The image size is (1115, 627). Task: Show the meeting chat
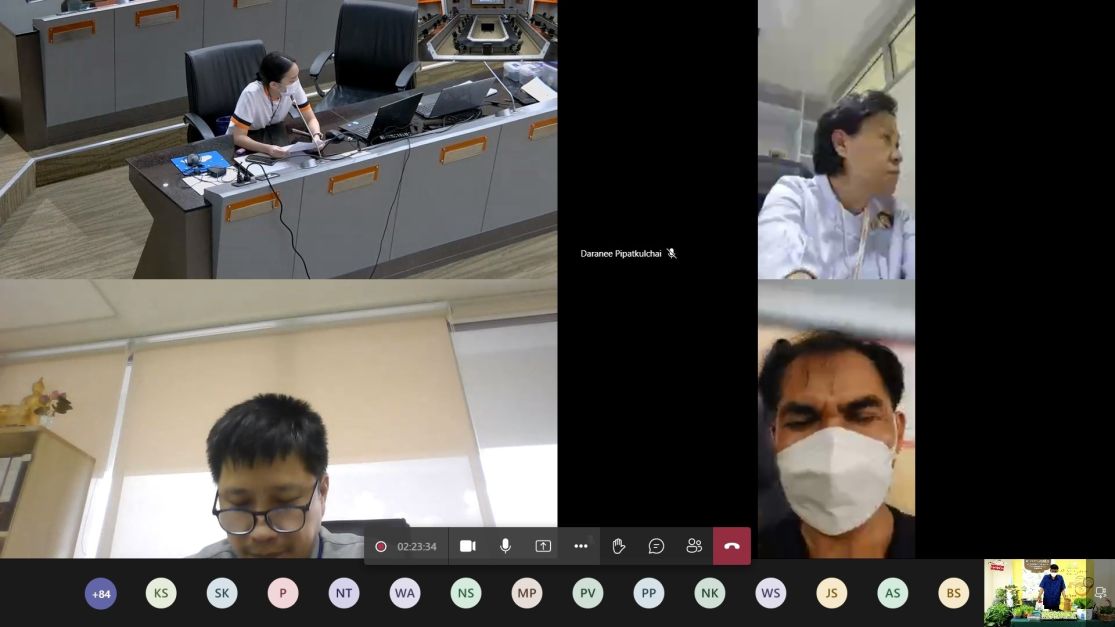point(656,546)
